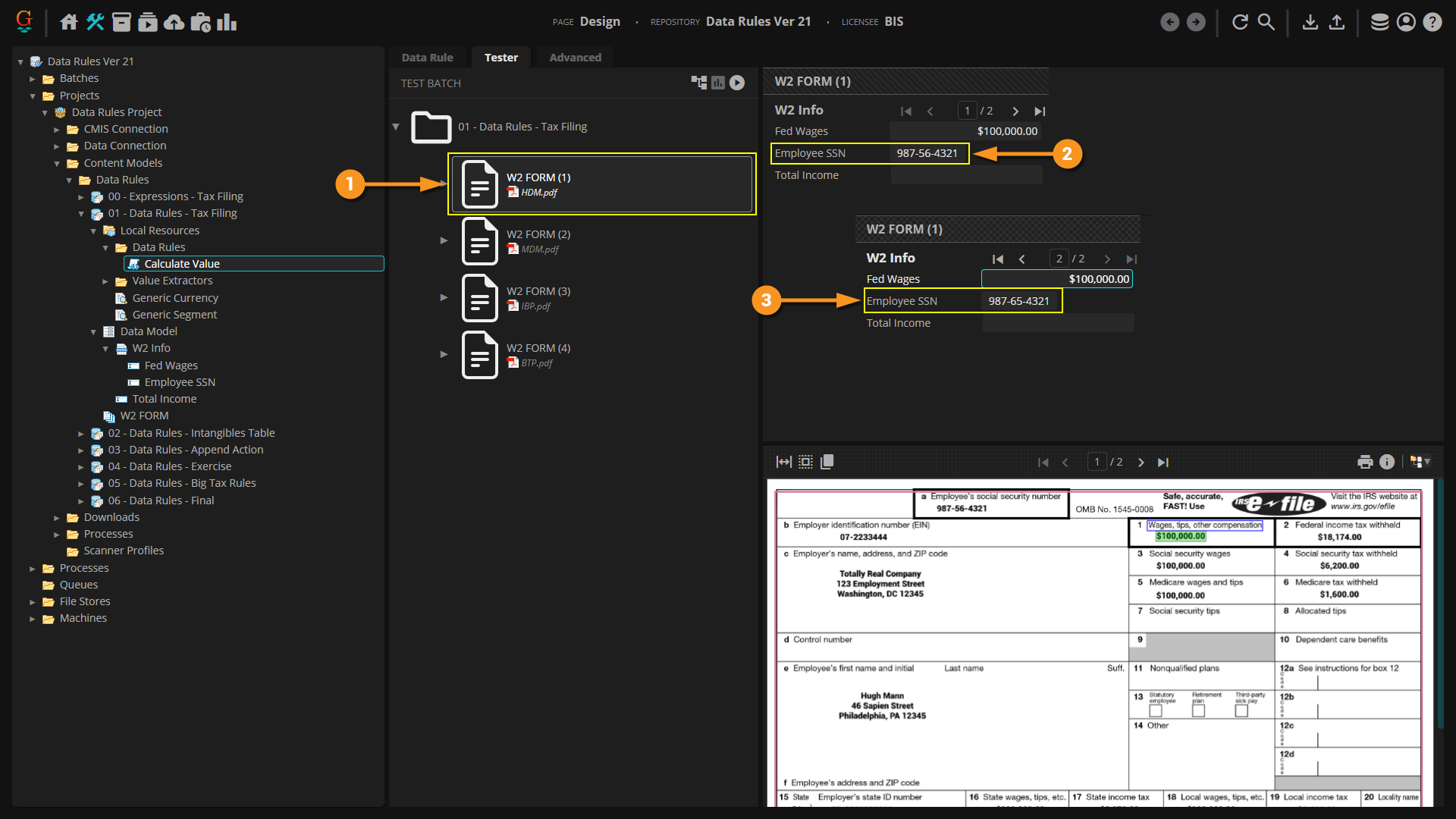Screen dimensions: 1456x819
Task: Open the user account icon
Action: 1406,22
